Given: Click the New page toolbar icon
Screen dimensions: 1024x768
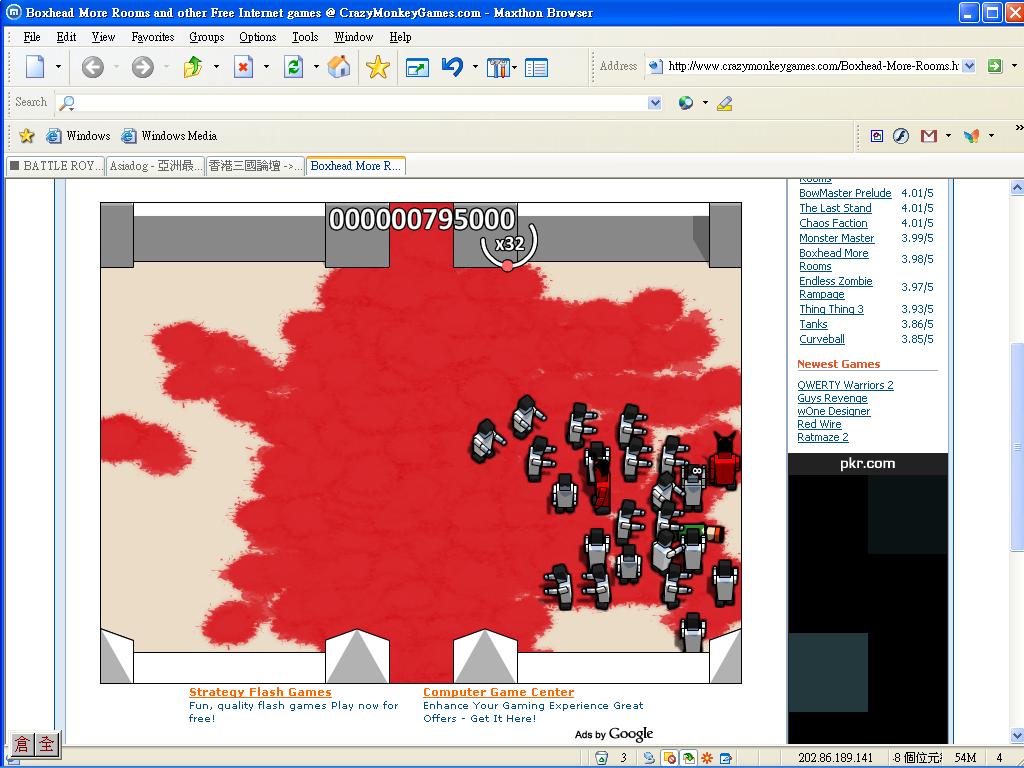Looking at the screenshot, I should tap(35, 67).
